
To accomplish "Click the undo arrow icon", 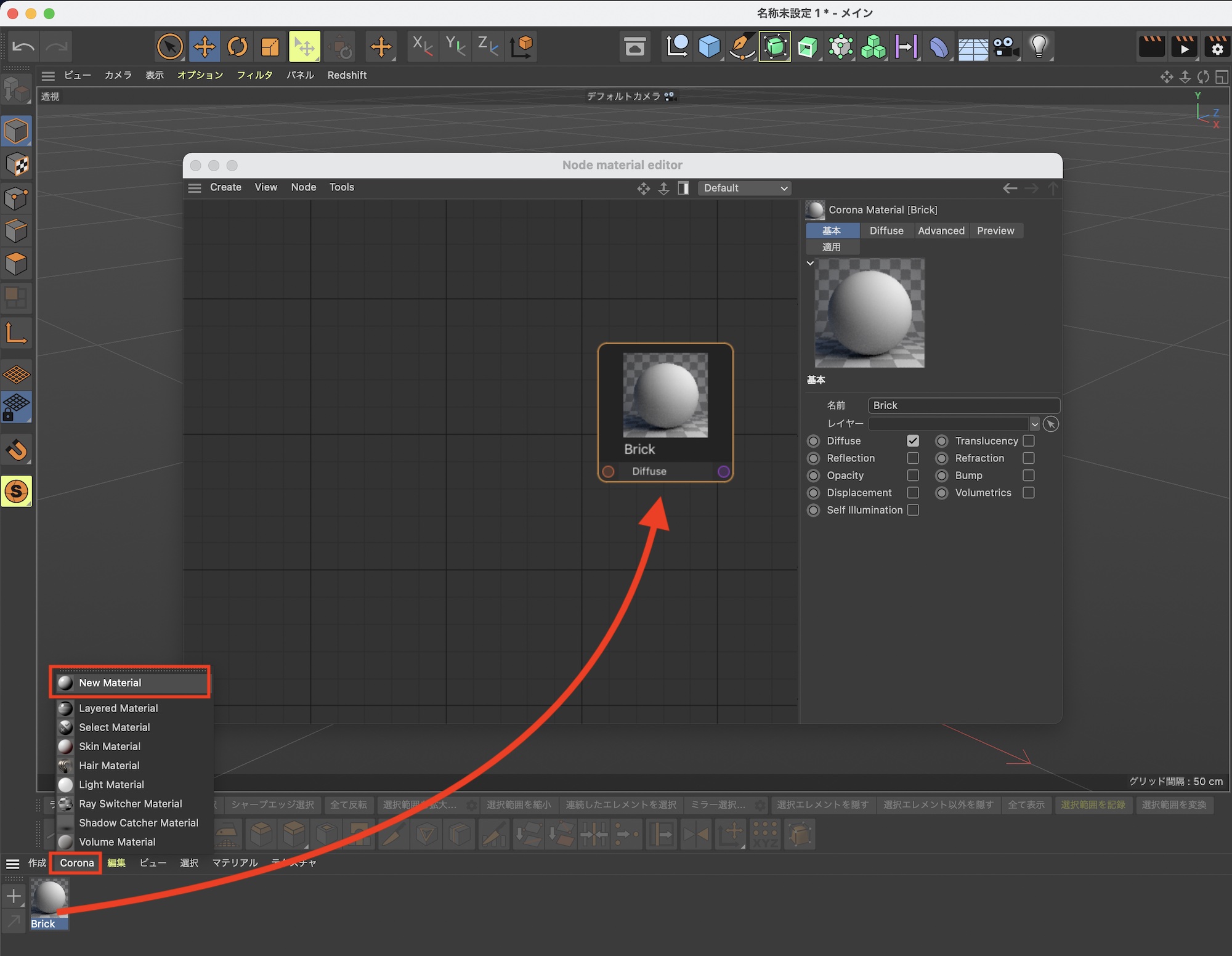I will pos(23,47).
